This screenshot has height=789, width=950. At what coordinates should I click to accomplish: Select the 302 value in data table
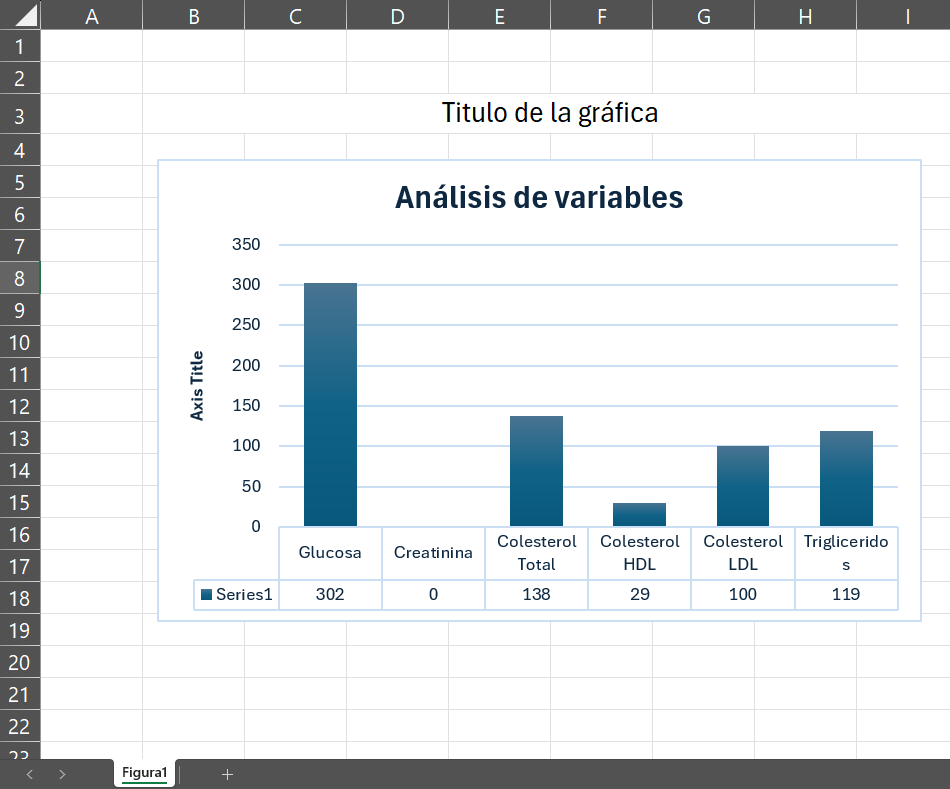330,594
